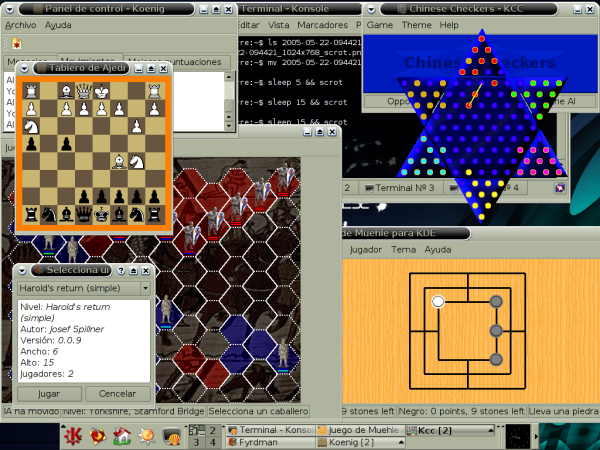Open Ayuda menu in Koenig panel
Image resolution: width=600 pixels, height=450 pixels.
coord(58,25)
